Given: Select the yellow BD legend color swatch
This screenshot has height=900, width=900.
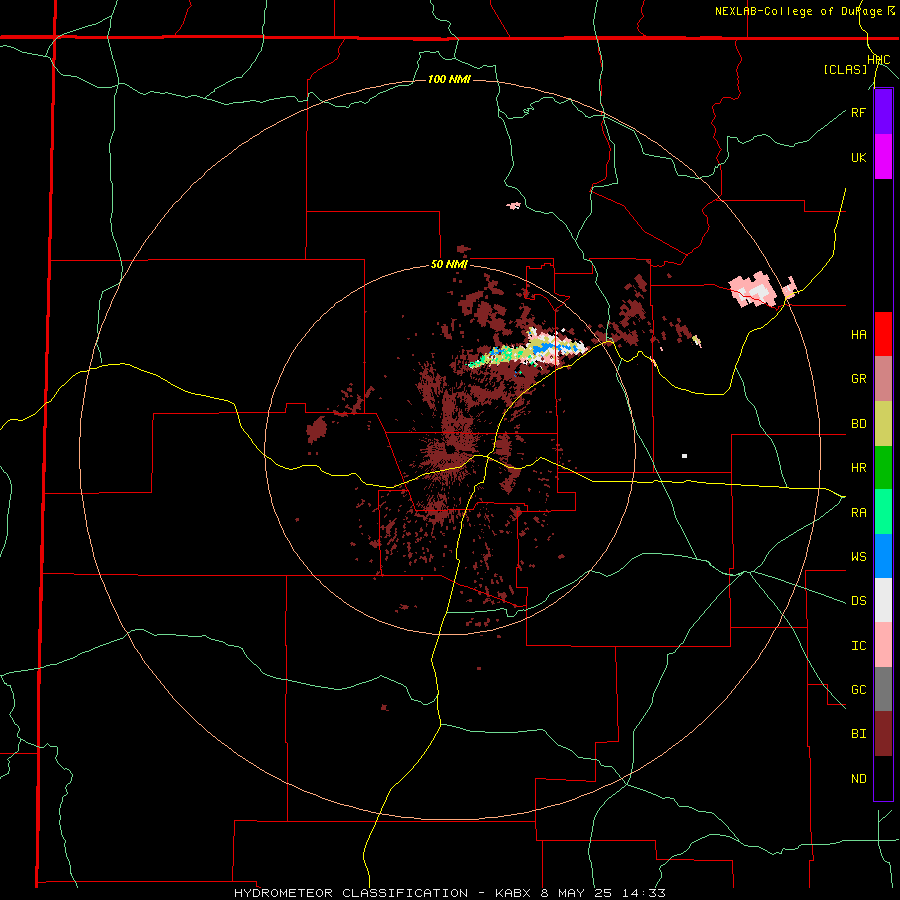Looking at the screenshot, I should coord(883,424).
